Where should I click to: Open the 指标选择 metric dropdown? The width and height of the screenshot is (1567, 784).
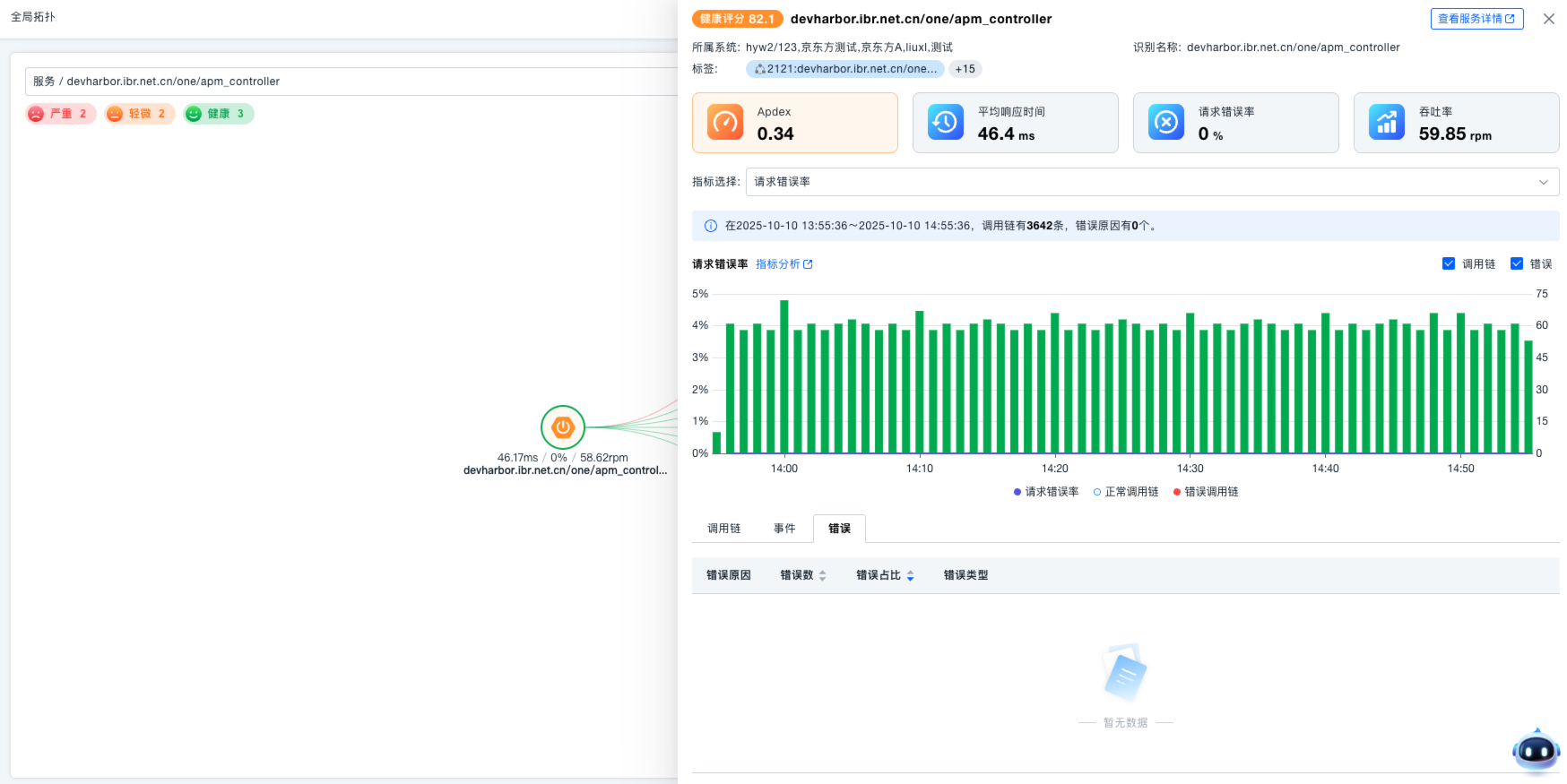(x=1152, y=182)
